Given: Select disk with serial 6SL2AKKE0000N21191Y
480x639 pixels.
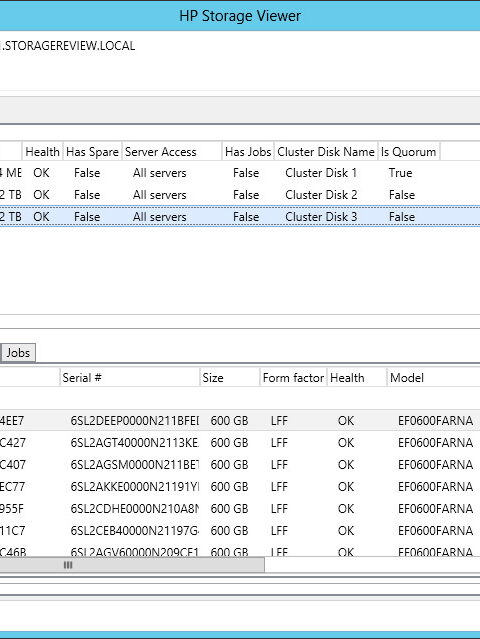Looking at the screenshot, I should pos(240,487).
